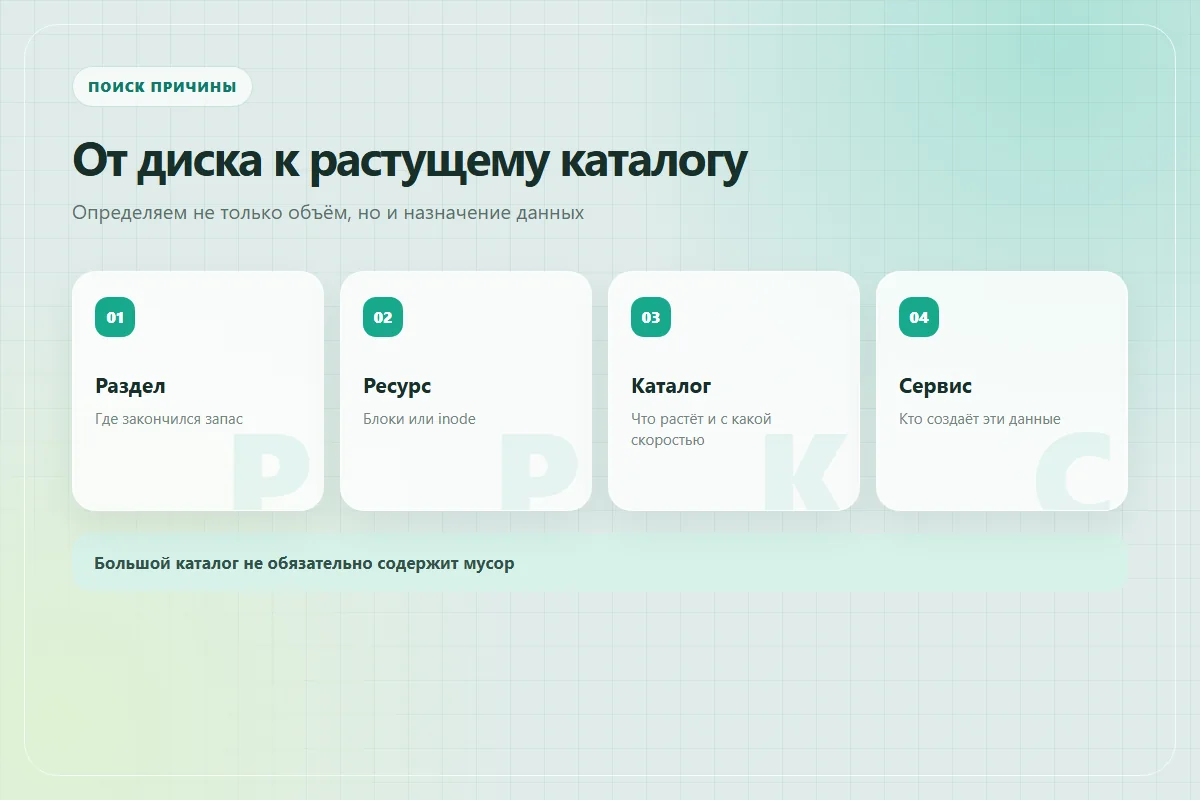The image size is (1200, 800).
Task: Click the 01 number badge
Action: [115, 317]
